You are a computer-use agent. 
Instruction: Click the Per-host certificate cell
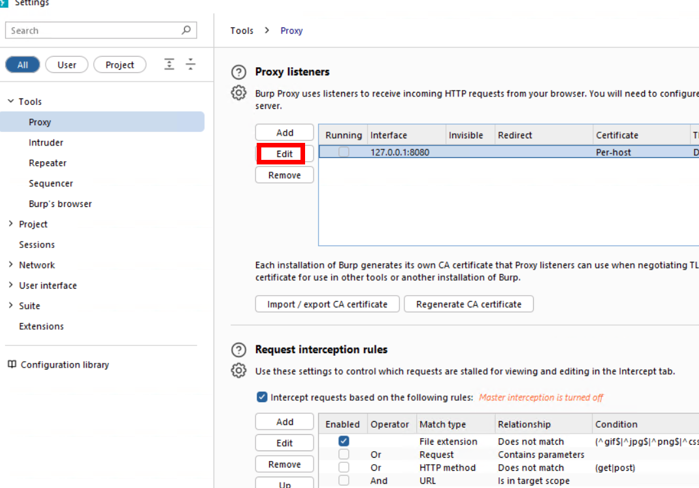coord(613,152)
